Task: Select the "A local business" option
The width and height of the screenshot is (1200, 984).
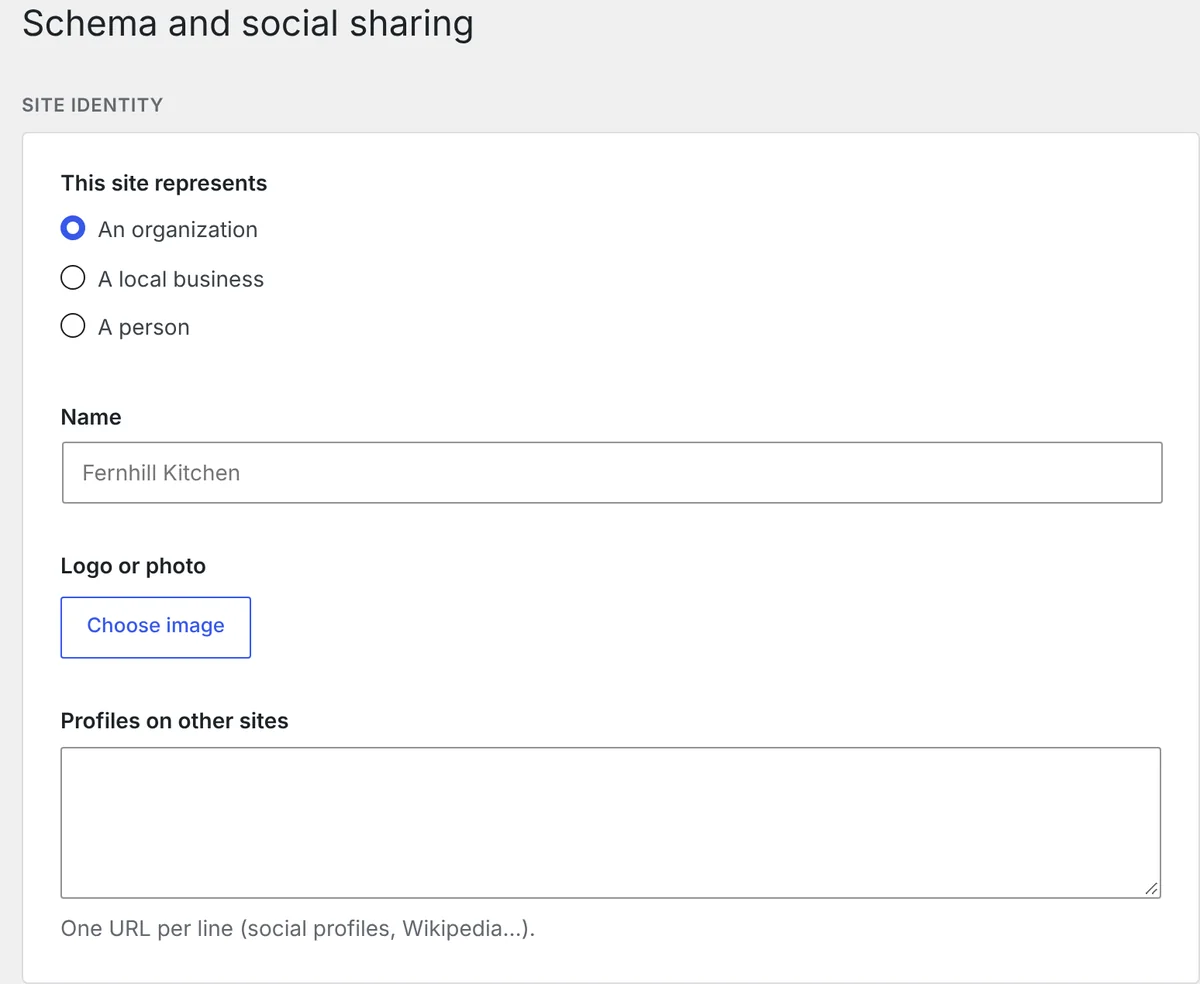Action: click(x=73, y=278)
